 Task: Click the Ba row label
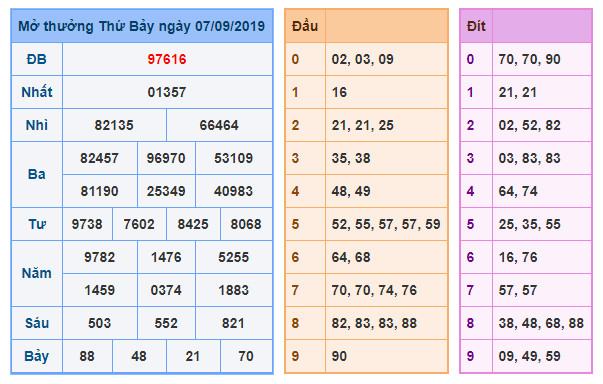[x=37, y=175]
